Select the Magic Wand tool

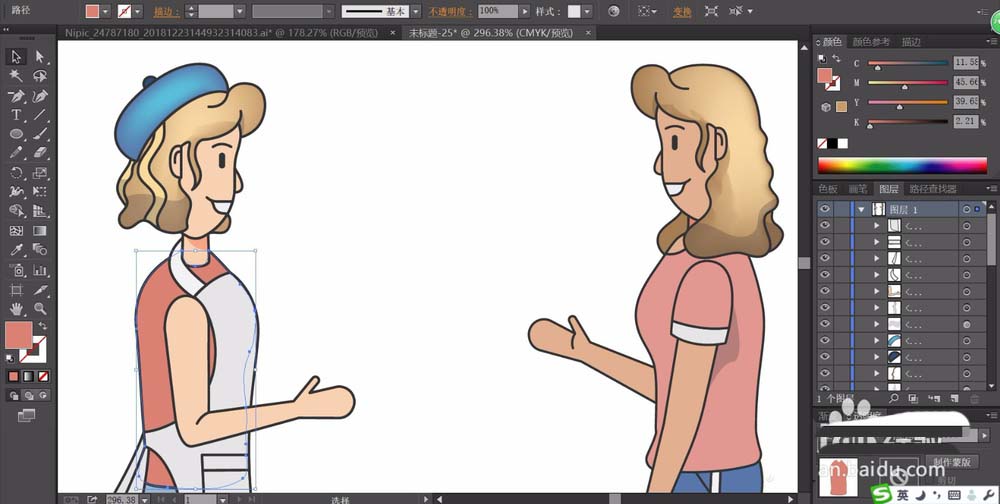pos(16,76)
